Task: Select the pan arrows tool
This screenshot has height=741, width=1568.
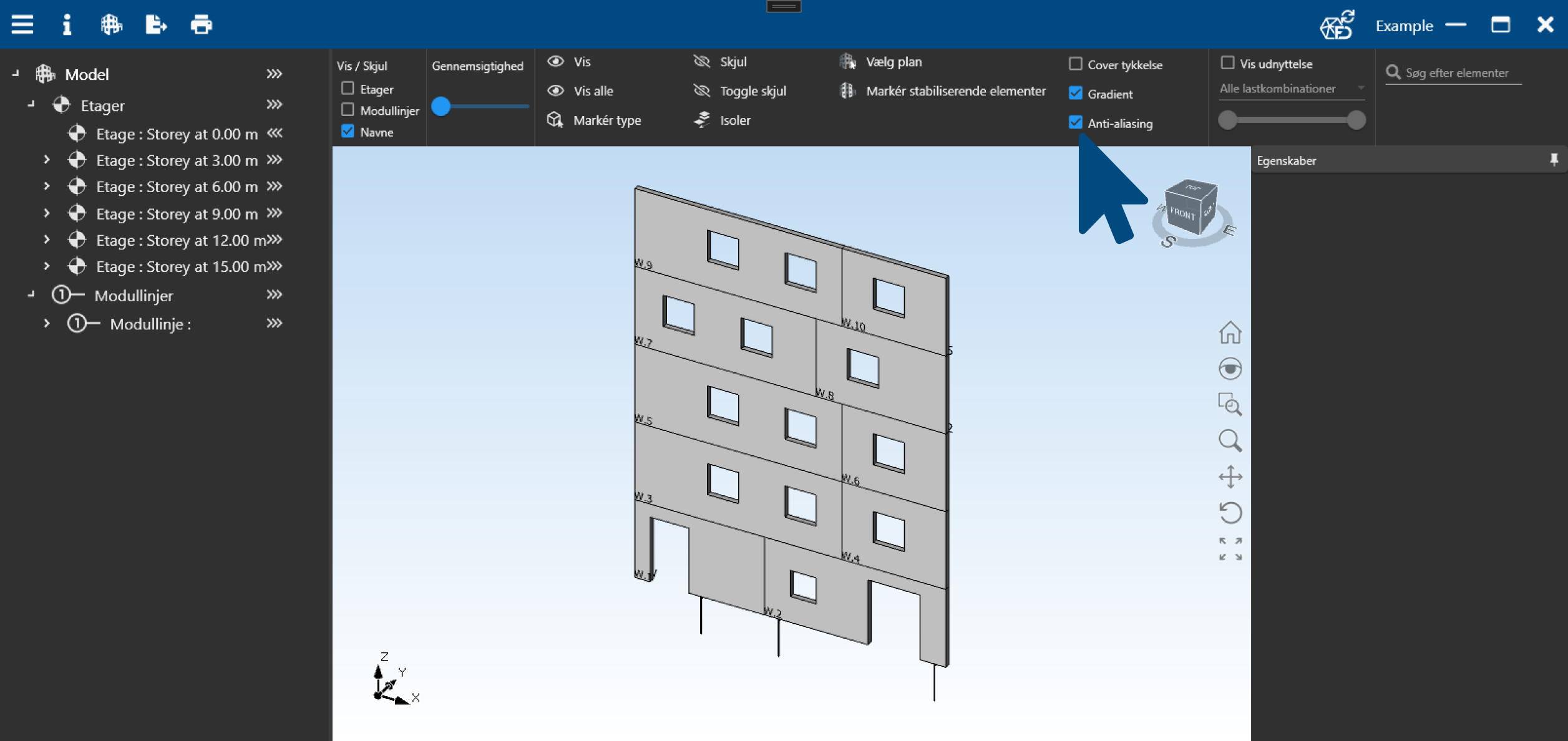Action: [x=1230, y=477]
